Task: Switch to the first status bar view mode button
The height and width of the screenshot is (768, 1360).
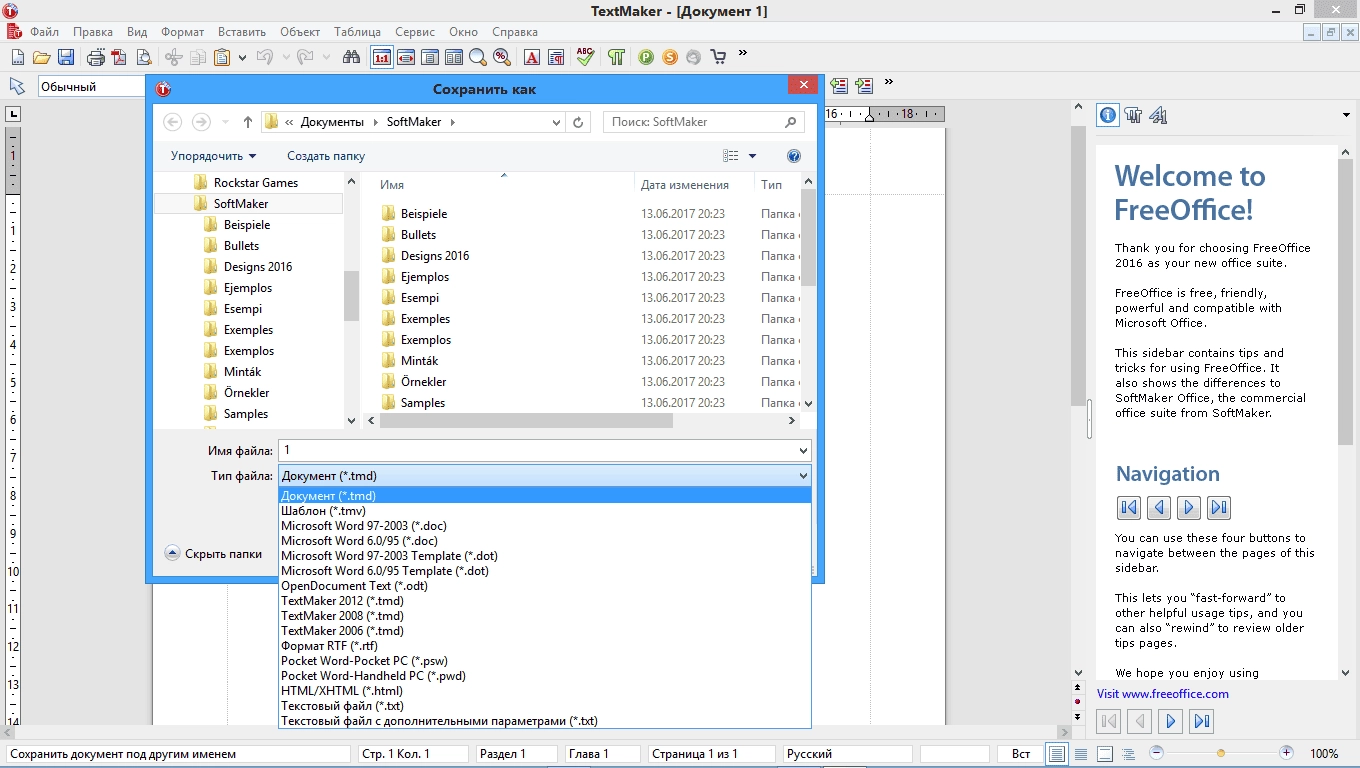Action: click(1057, 753)
